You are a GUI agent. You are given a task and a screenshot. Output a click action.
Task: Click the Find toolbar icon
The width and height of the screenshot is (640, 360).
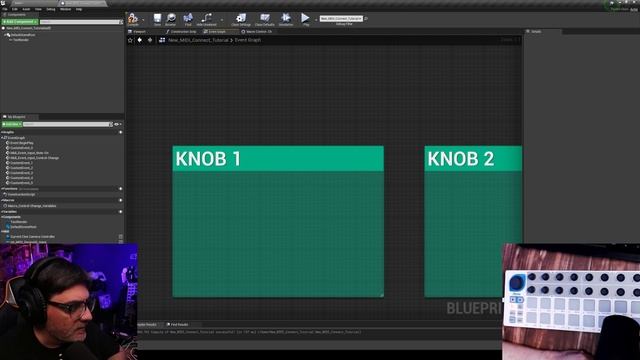pyautogui.click(x=188, y=19)
